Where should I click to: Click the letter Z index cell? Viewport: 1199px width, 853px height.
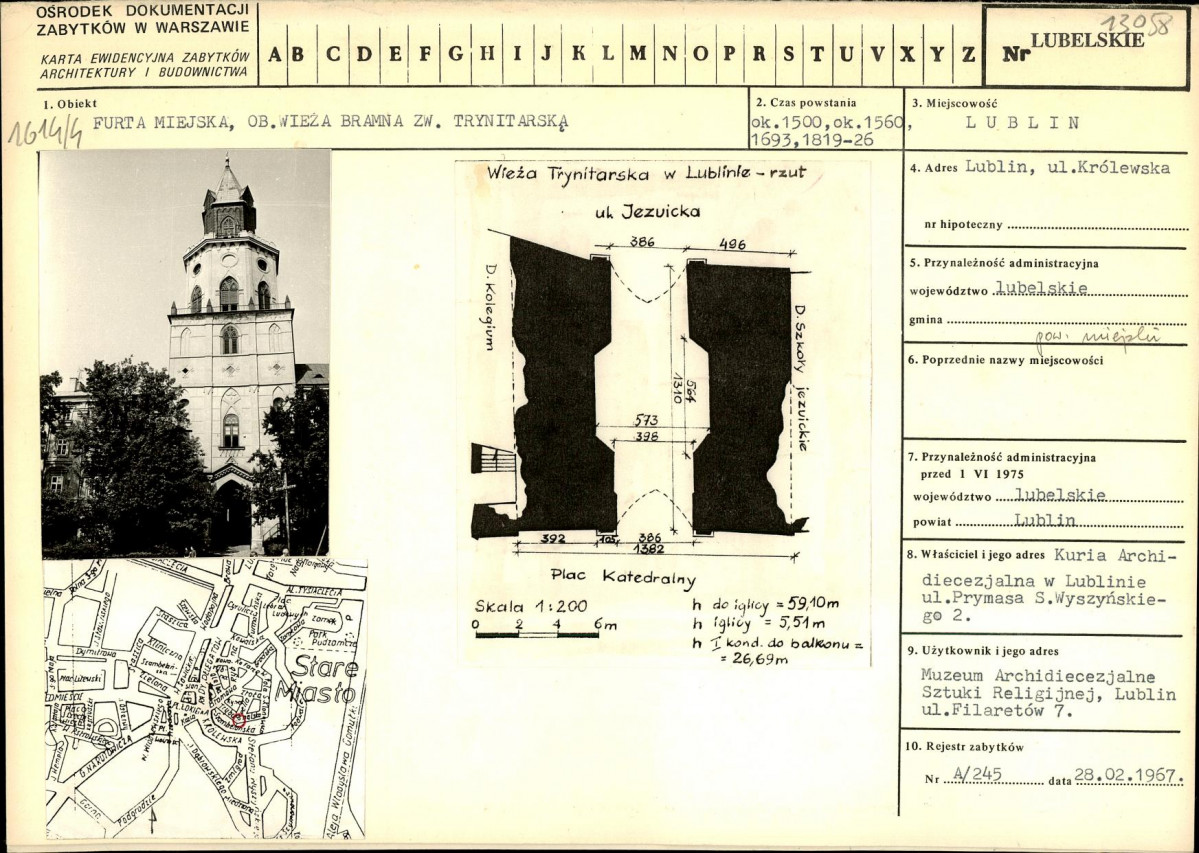click(967, 54)
